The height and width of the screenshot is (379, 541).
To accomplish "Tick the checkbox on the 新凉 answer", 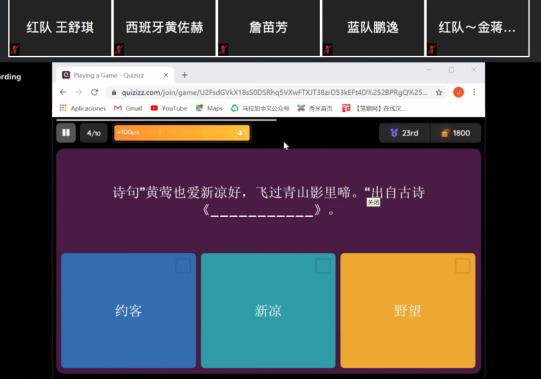I will point(323,266).
